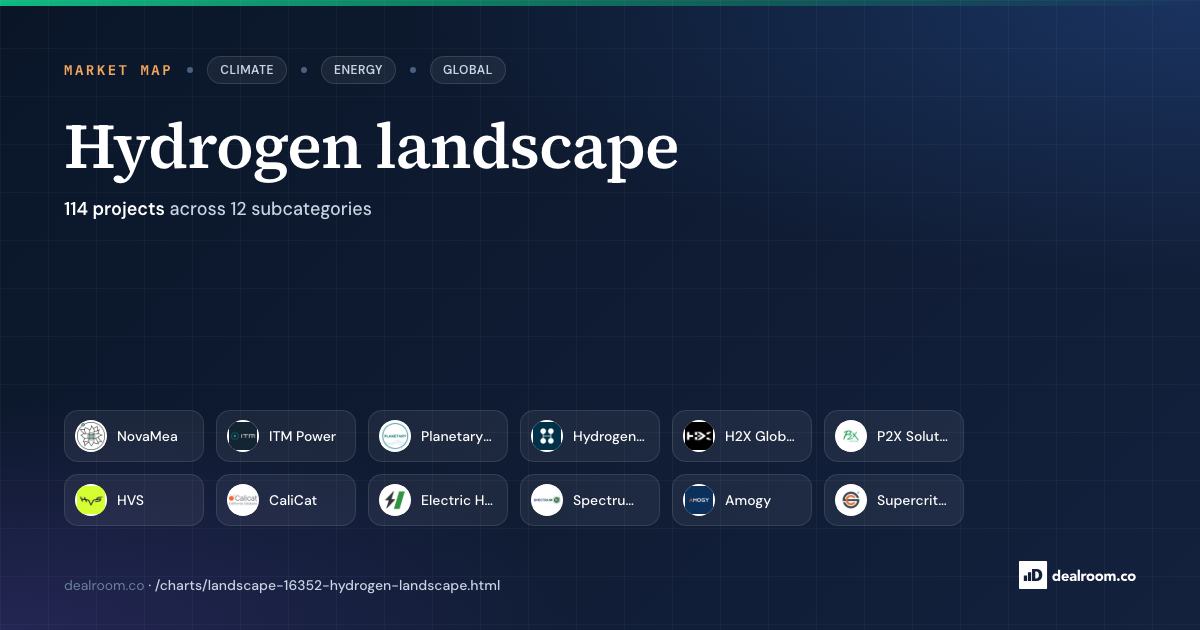Open the NovaMea company name
This screenshot has width=1200, height=630.
[x=147, y=436]
